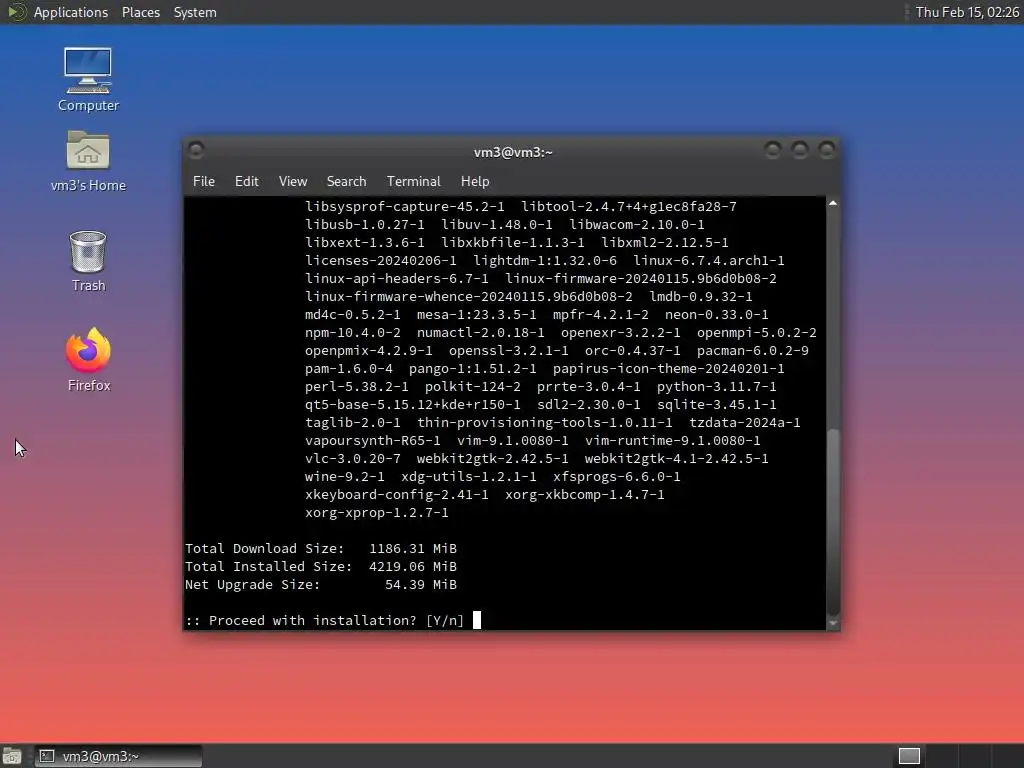Click the package name wine-9.2-1
The height and width of the screenshot is (768, 1024).
[345, 477]
